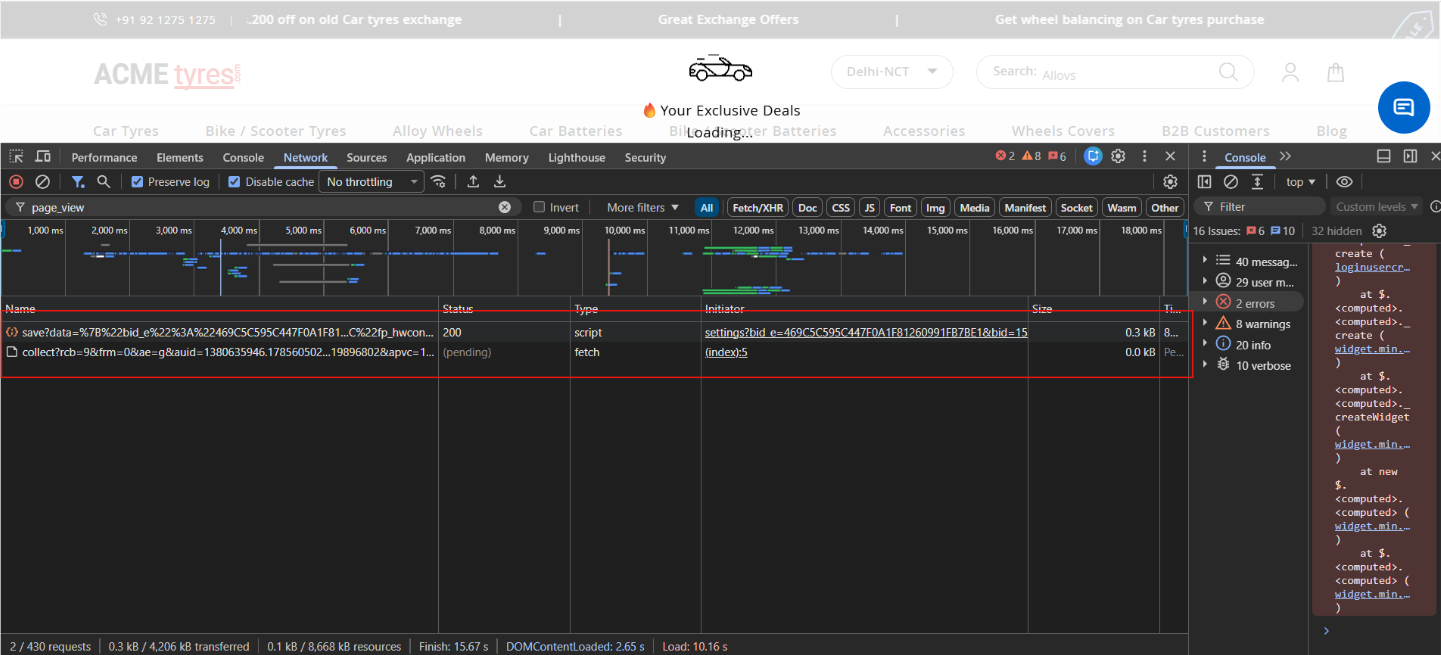Enable the Invert filter checkbox
This screenshot has height=655, width=1441.
539,207
